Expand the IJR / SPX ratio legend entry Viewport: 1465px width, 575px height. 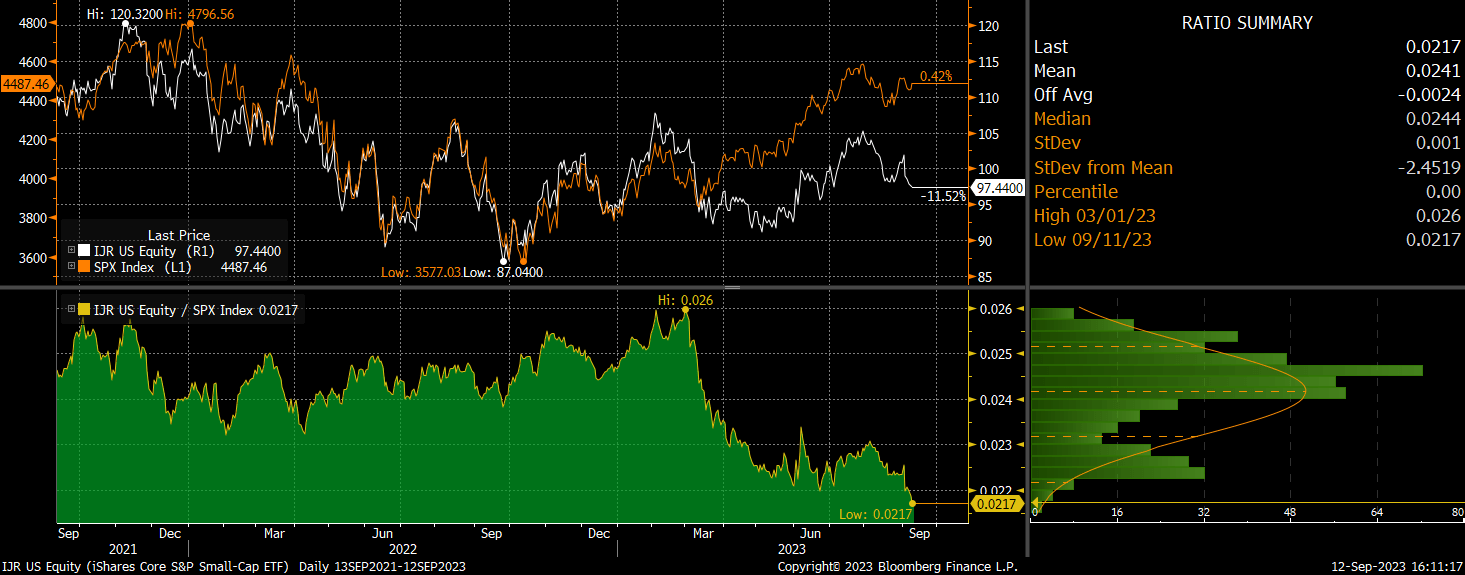[x=70, y=310]
